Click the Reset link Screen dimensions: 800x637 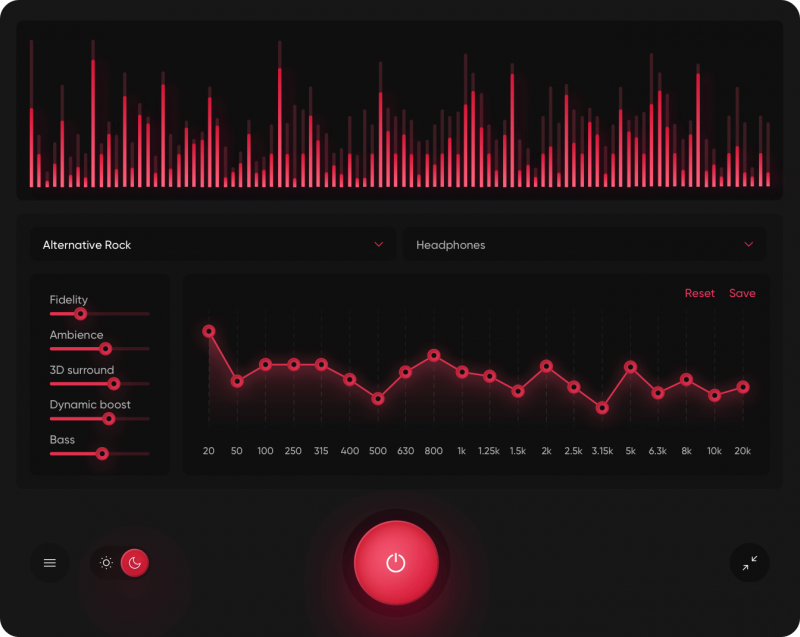(699, 293)
